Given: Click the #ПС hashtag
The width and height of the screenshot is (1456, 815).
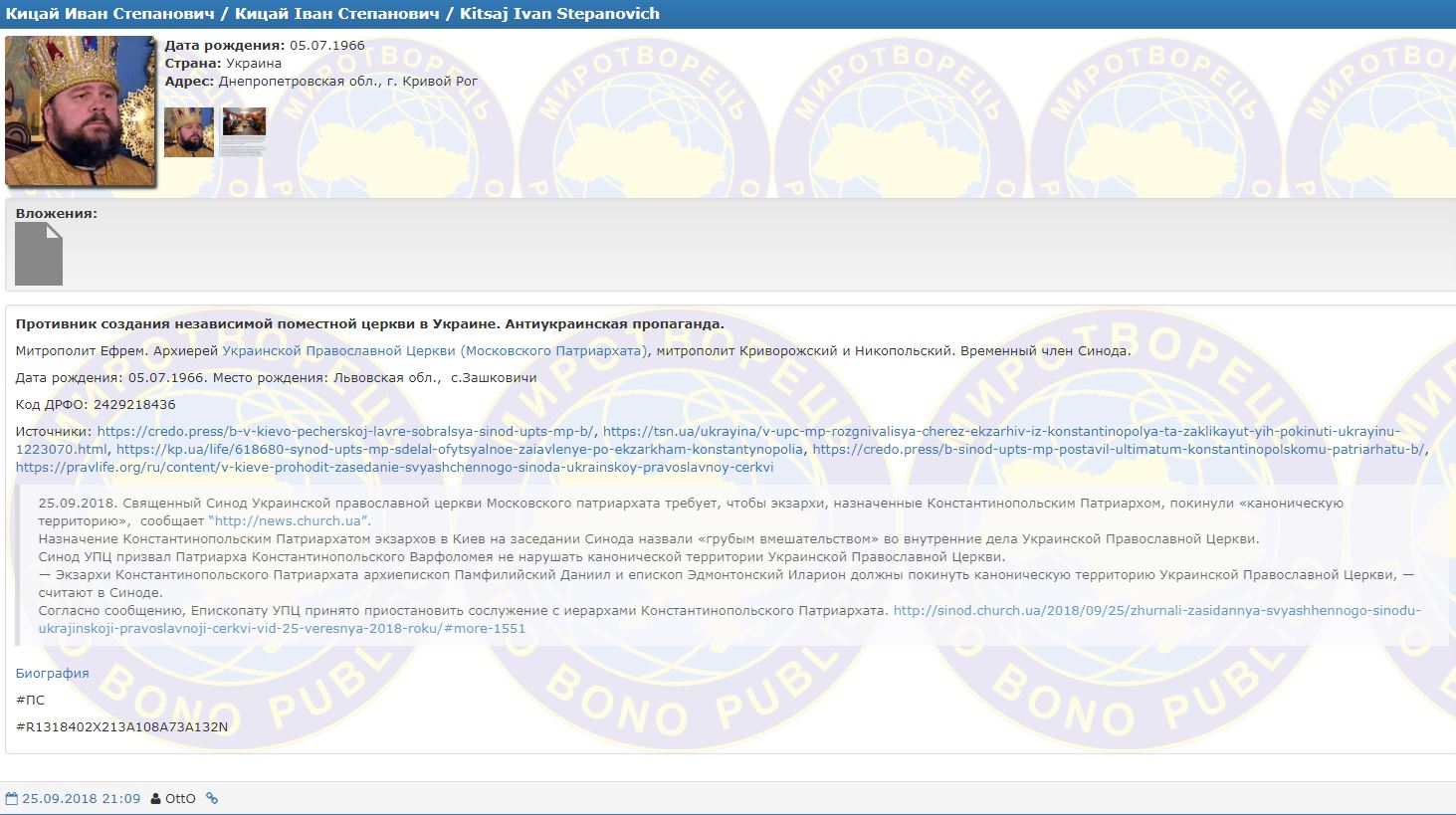Looking at the screenshot, I should click(30, 700).
